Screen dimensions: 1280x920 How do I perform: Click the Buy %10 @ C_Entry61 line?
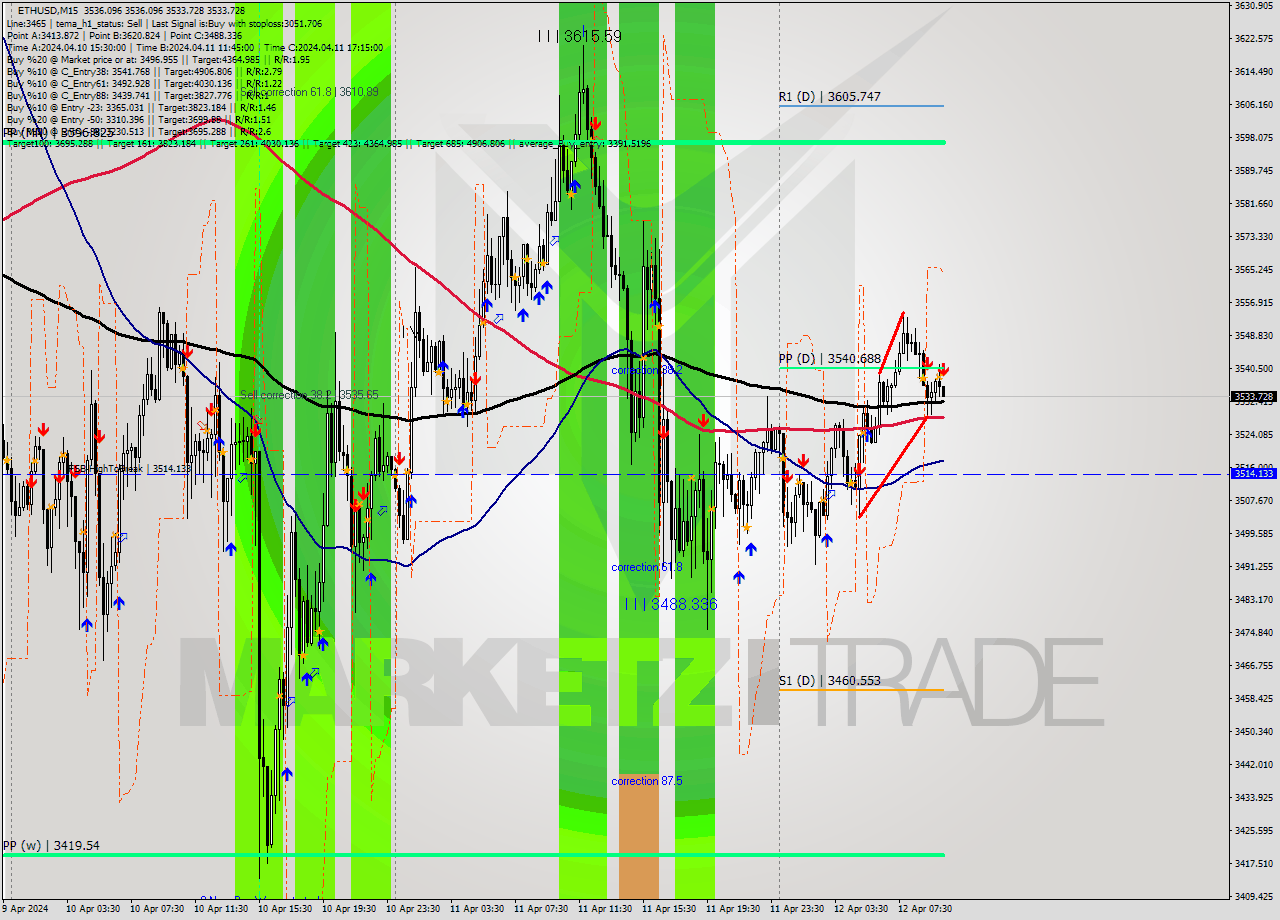click(x=145, y=84)
